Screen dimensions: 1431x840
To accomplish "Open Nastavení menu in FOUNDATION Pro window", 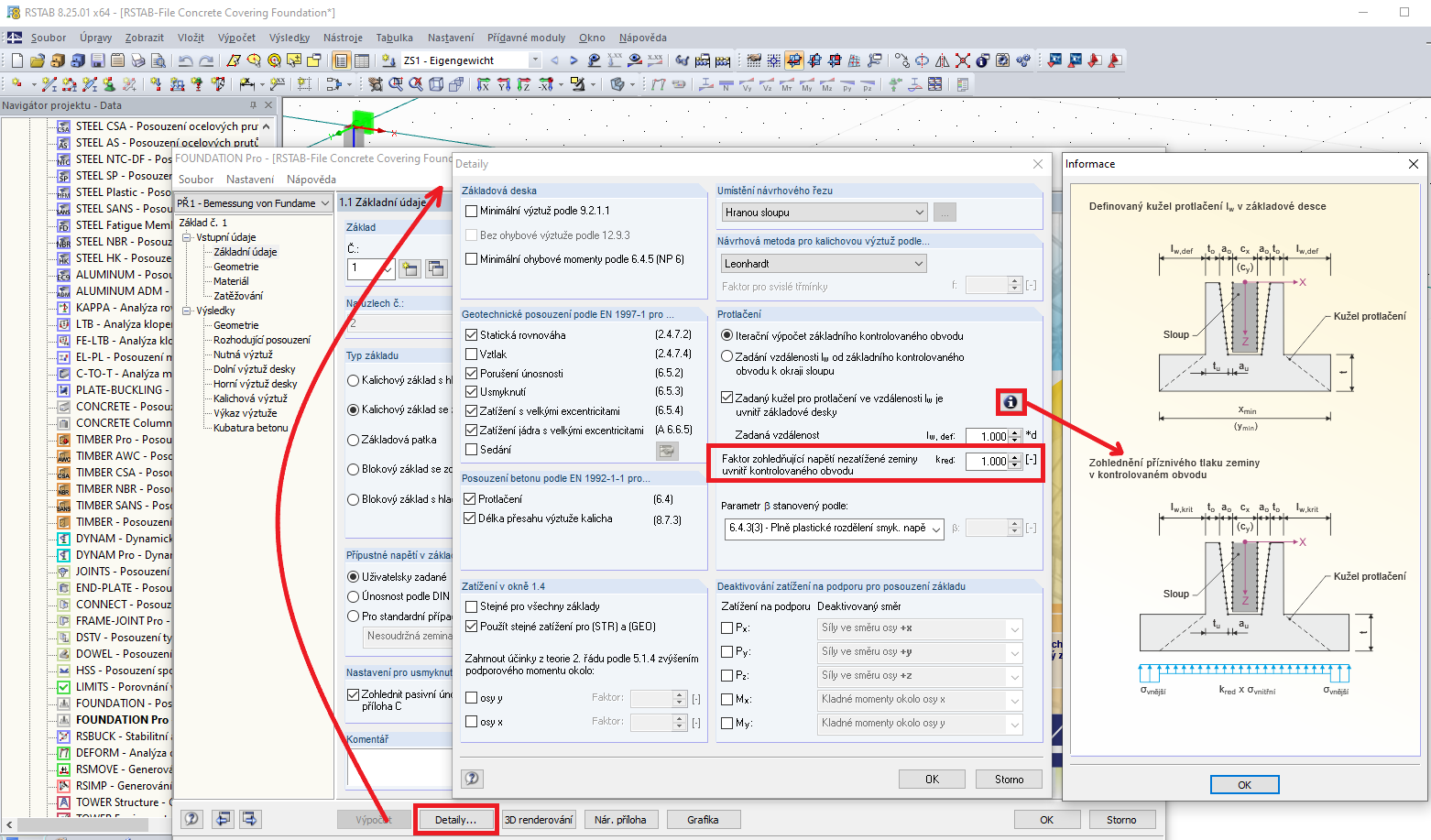I will coord(250,180).
